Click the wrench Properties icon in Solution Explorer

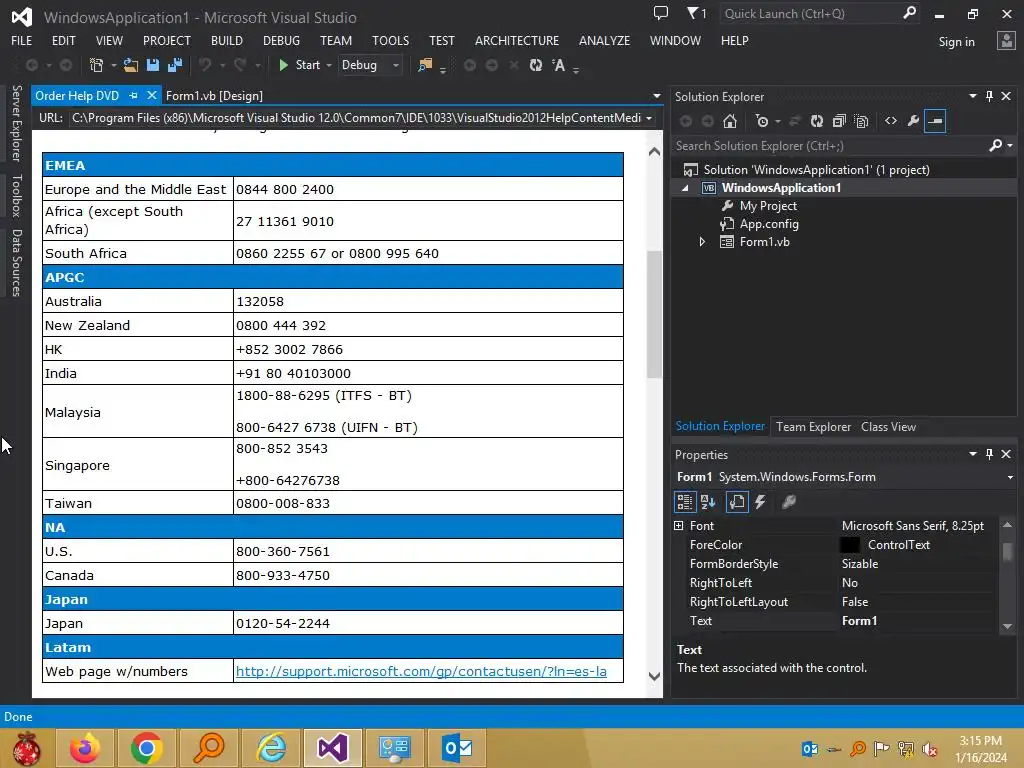coord(913,121)
